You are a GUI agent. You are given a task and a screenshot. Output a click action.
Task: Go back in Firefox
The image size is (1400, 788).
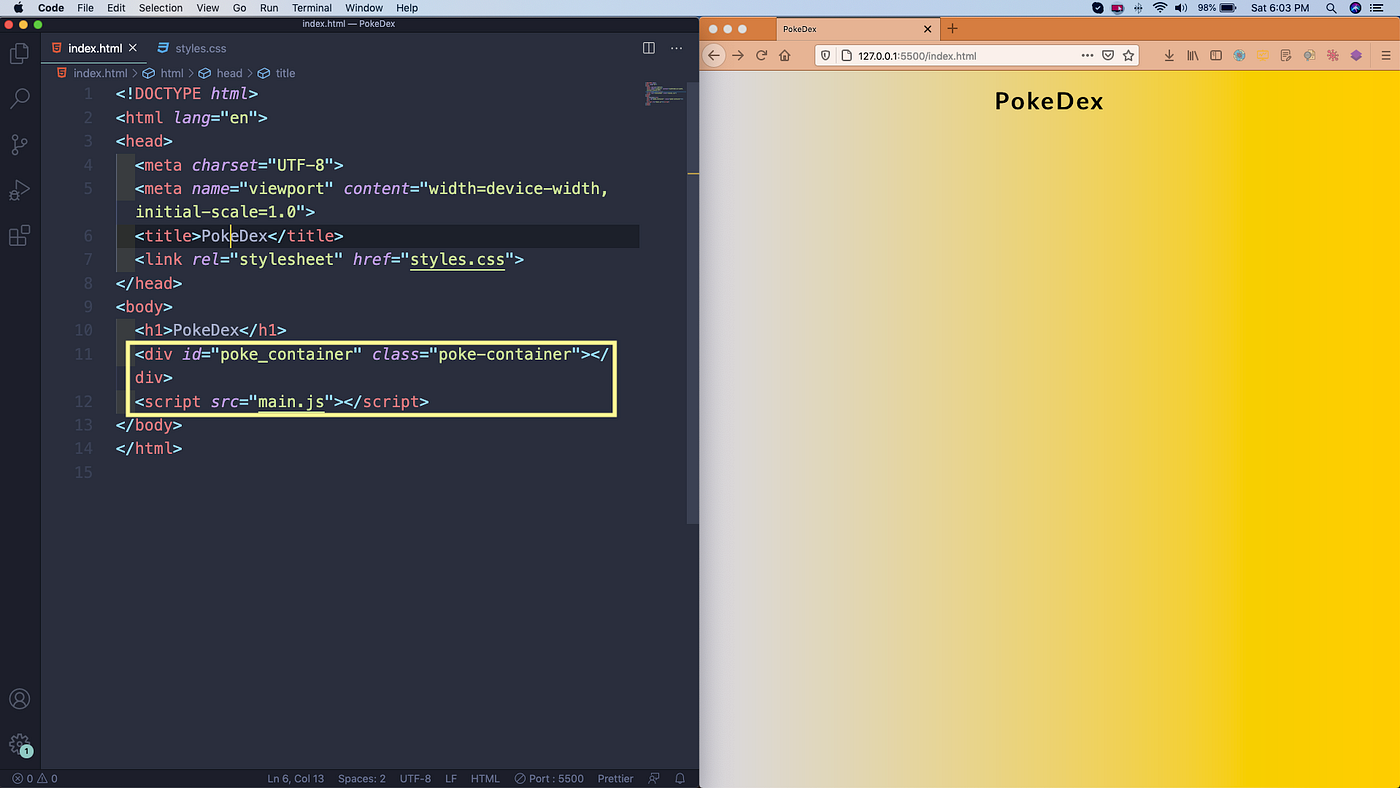[x=714, y=56]
